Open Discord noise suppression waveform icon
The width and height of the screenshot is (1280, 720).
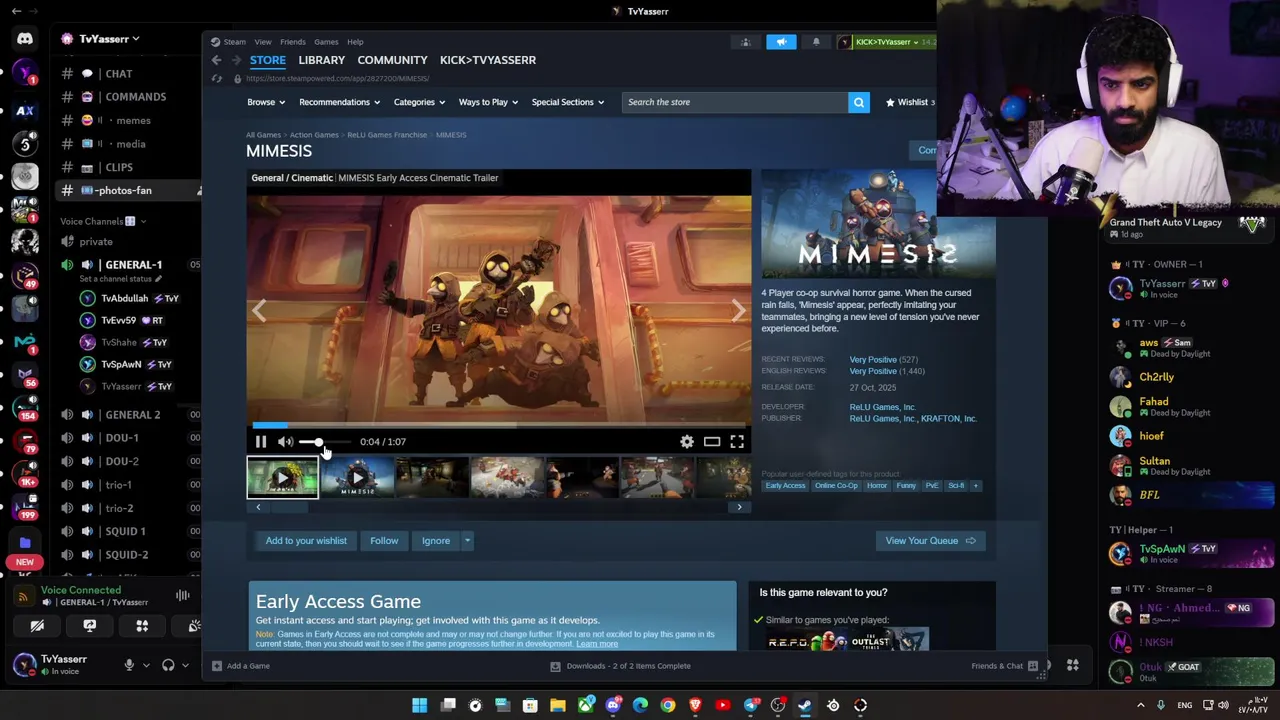pos(182,596)
